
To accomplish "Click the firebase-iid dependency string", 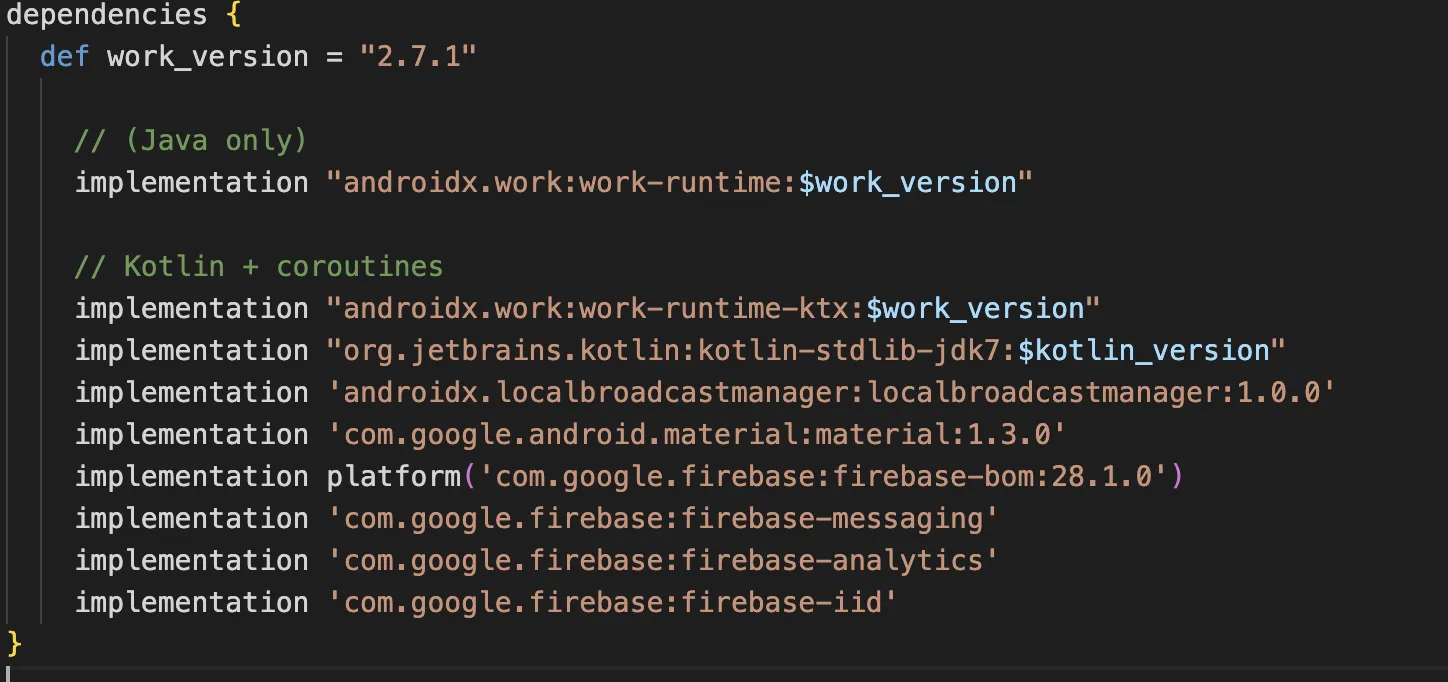I will pos(613,602).
